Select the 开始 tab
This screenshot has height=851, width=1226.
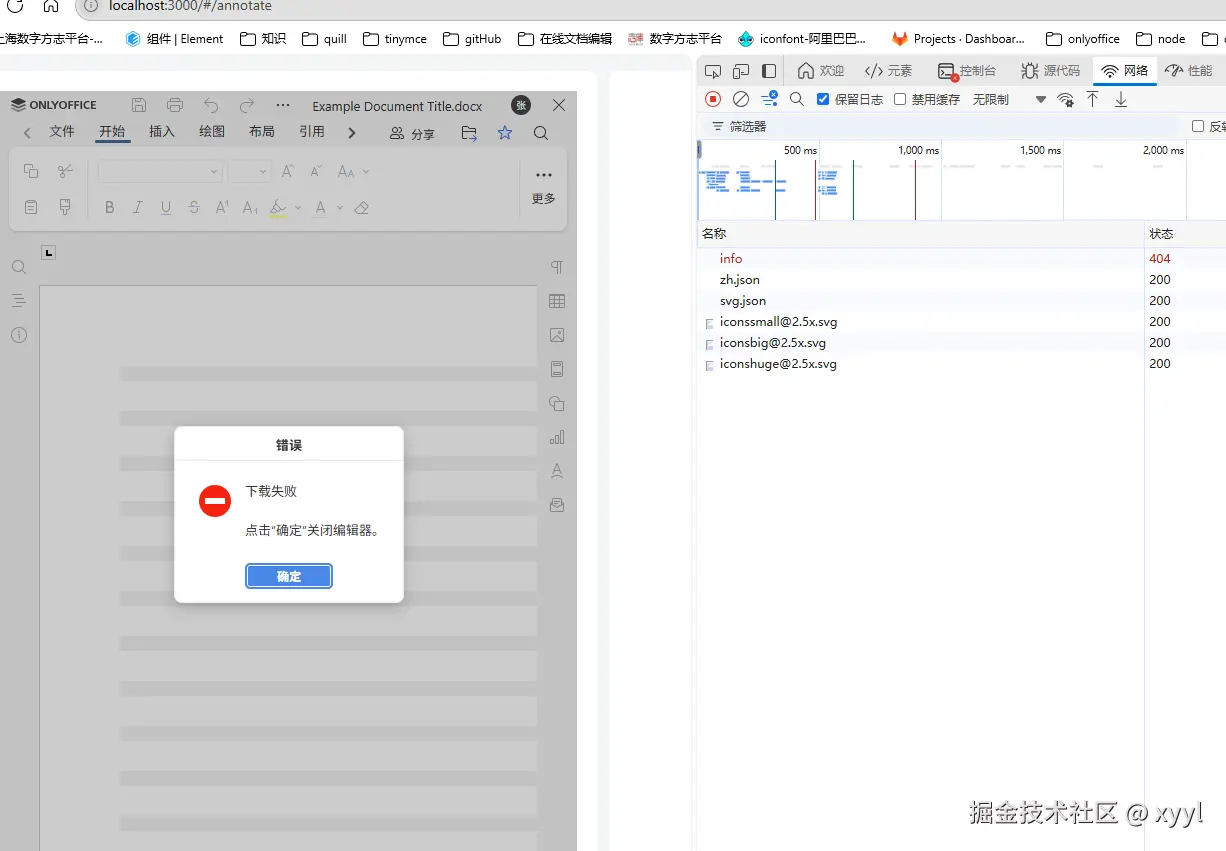click(x=112, y=132)
